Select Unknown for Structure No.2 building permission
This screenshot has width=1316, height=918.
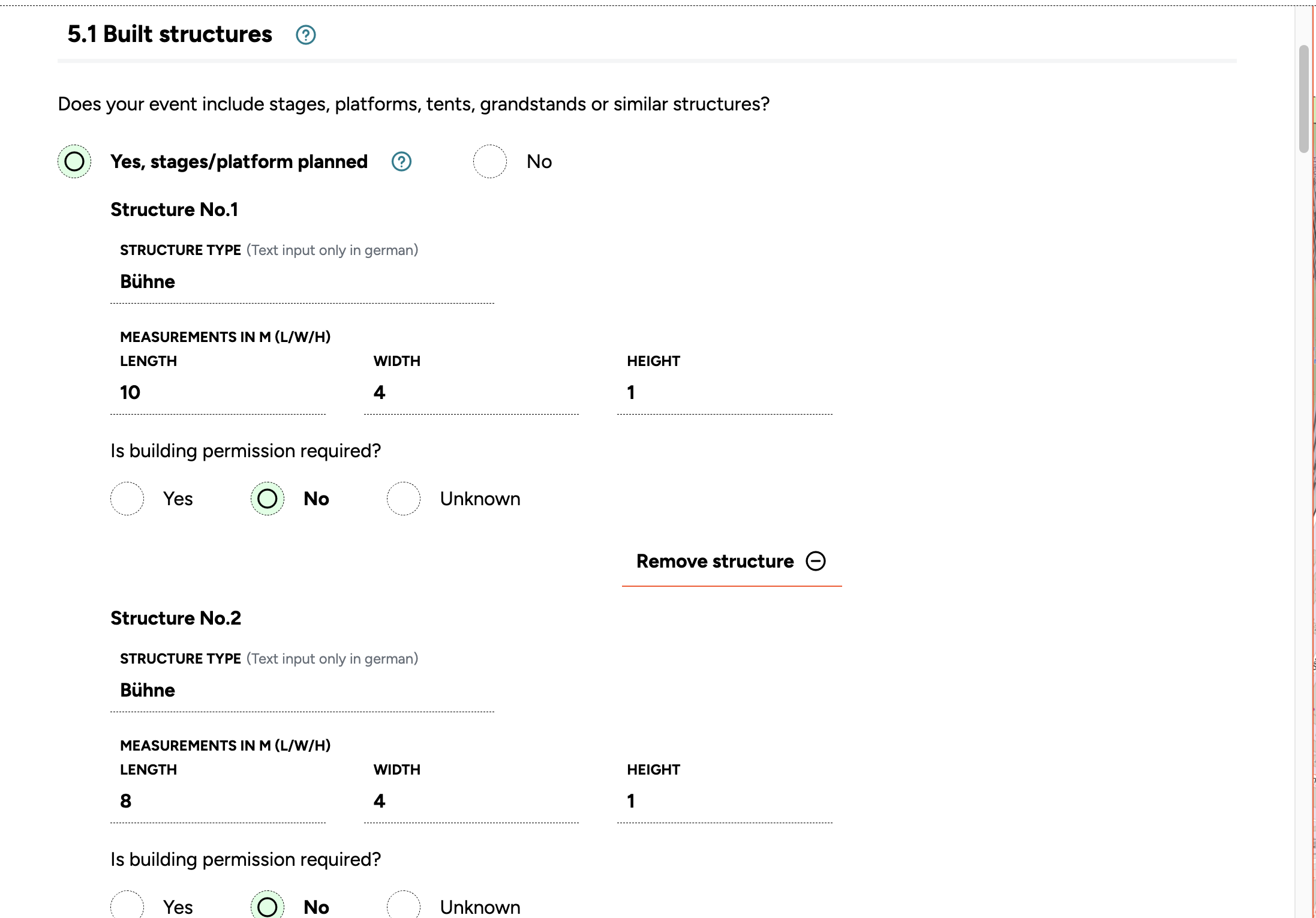click(x=404, y=906)
